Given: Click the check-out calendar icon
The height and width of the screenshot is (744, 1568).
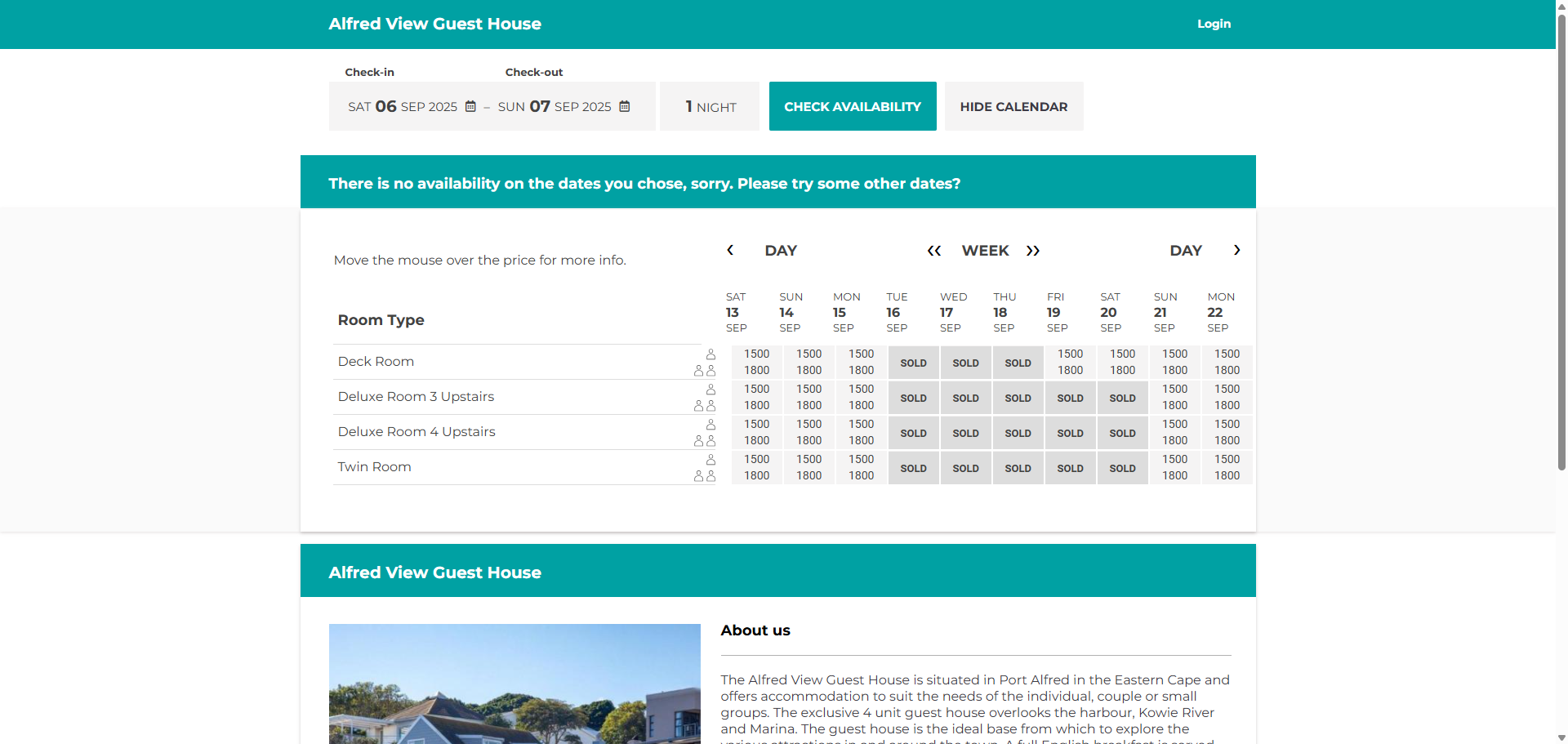Looking at the screenshot, I should pos(625,106).
